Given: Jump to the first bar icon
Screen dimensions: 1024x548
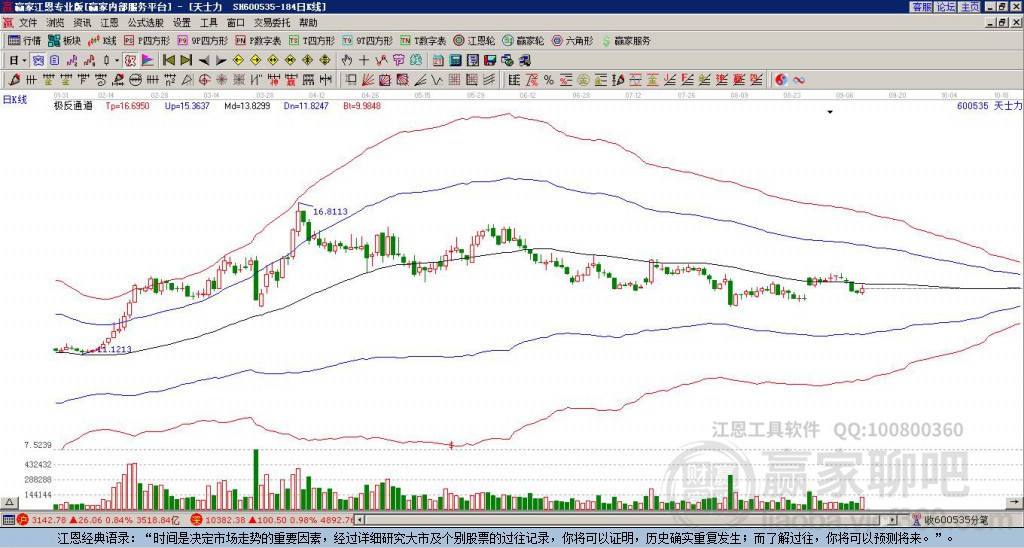Looking at the screenshot, I should pos(168,60).
